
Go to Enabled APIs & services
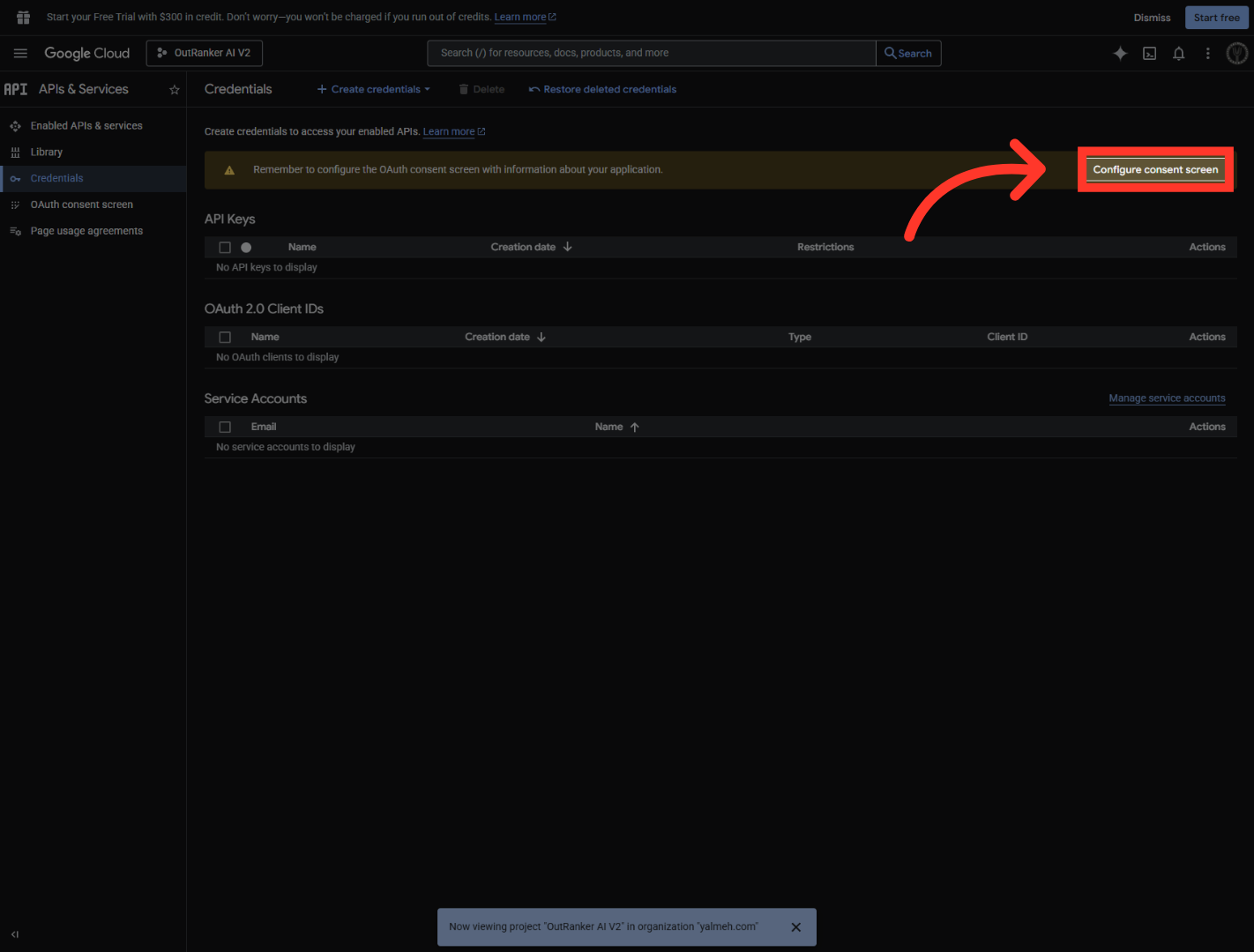[86, 126]
